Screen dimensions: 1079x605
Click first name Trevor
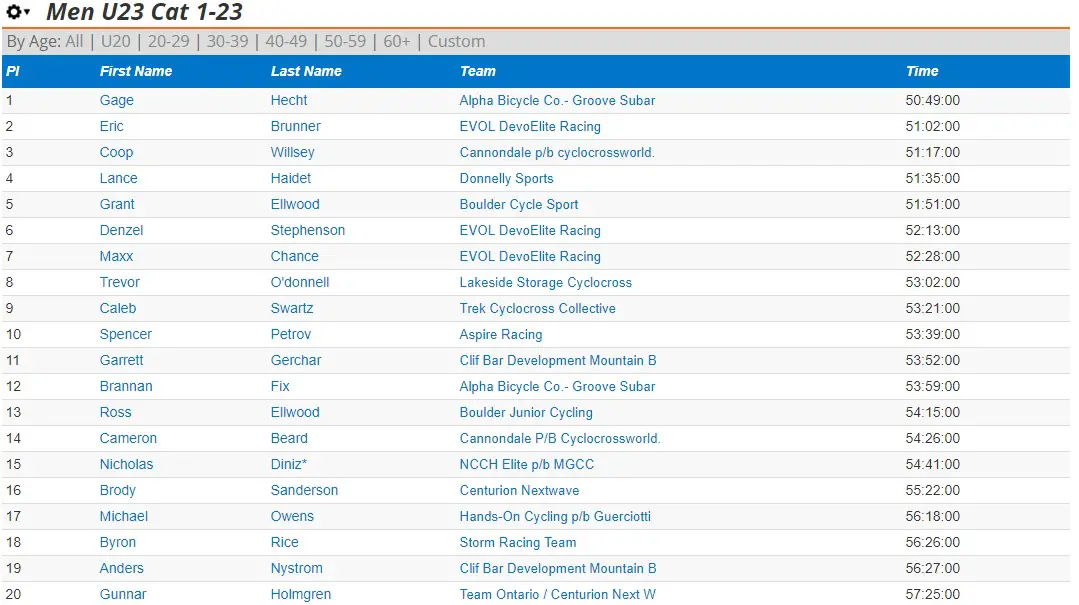(x=120, y=283)
